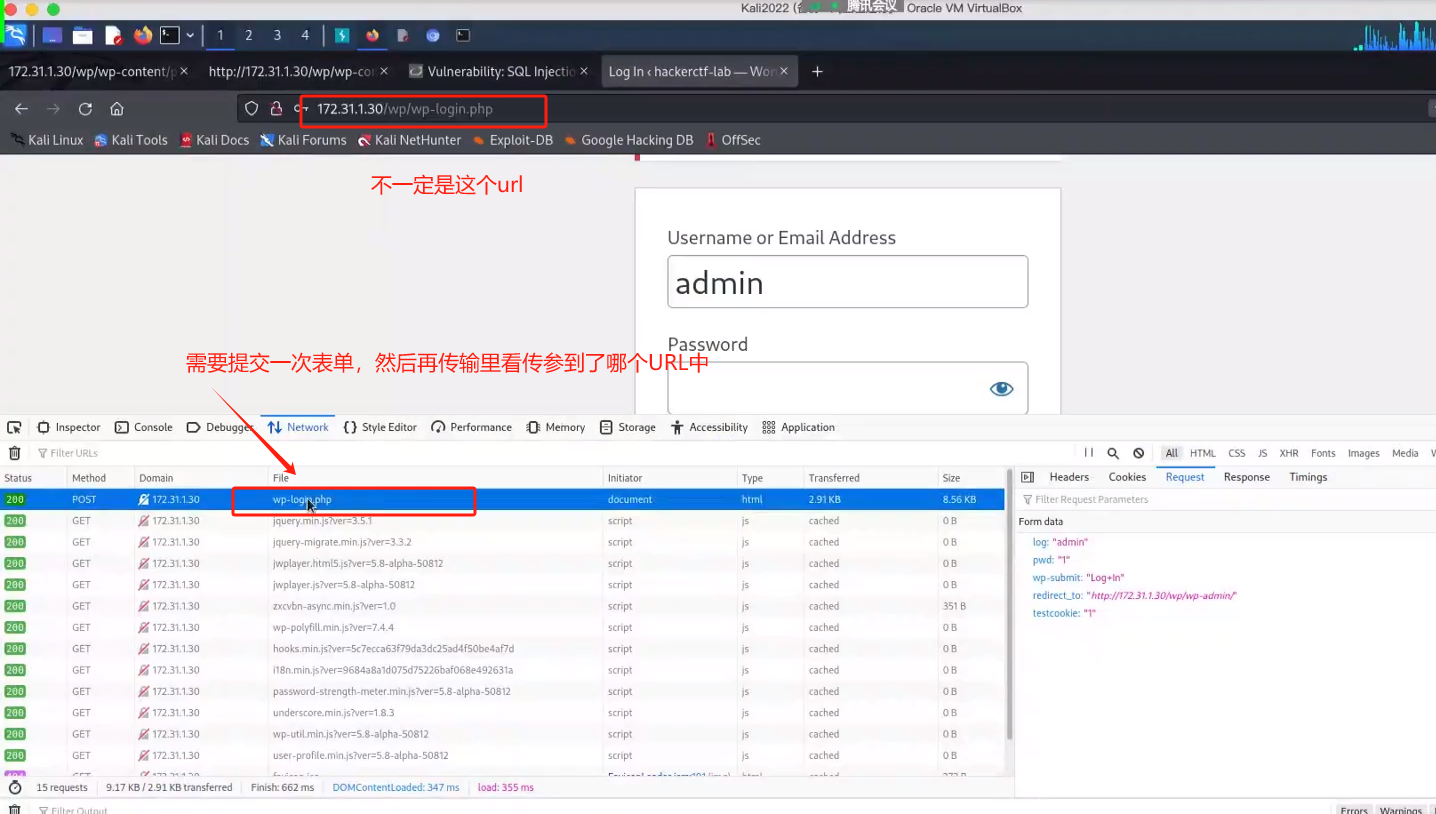Open the Kali Tools bookmark

[131, 140]
